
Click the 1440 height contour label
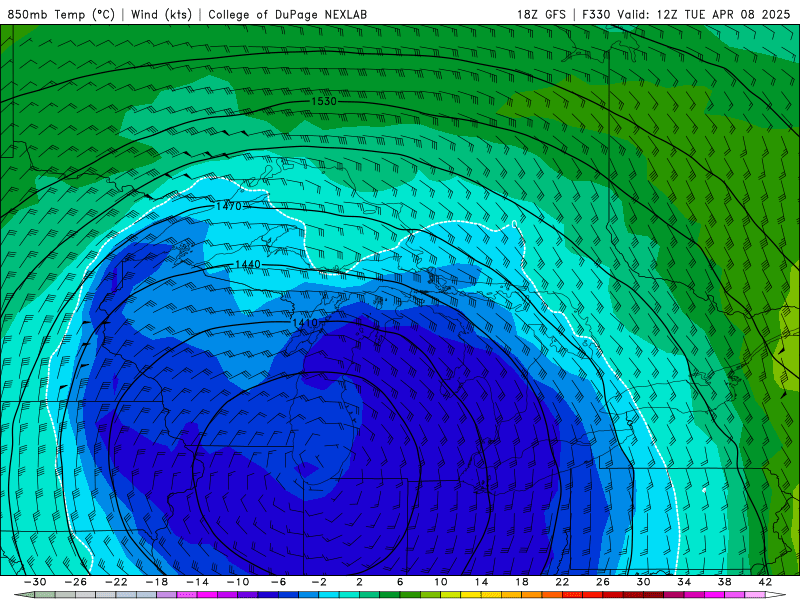[x=248, y=264]
